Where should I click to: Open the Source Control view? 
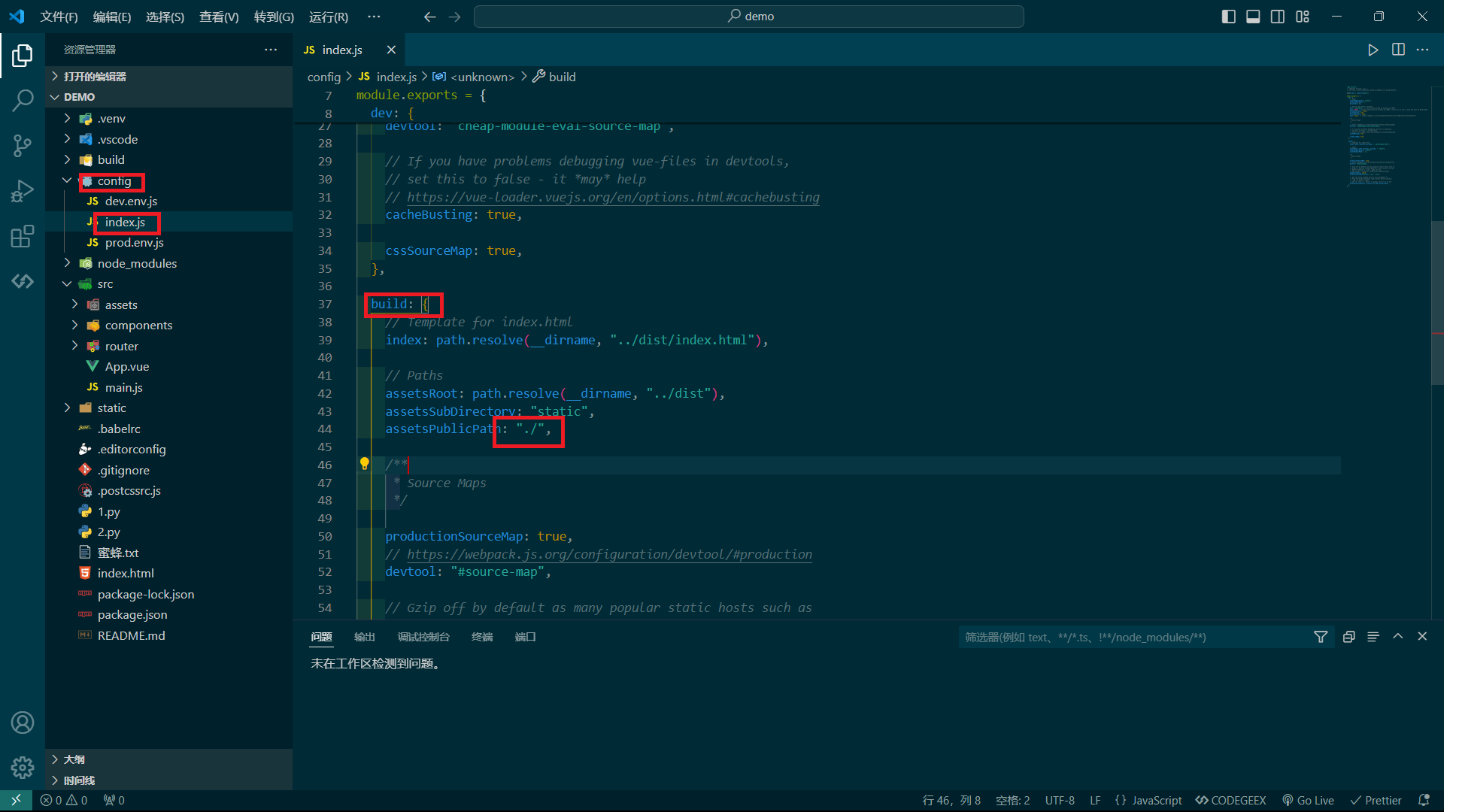point(23,145)
